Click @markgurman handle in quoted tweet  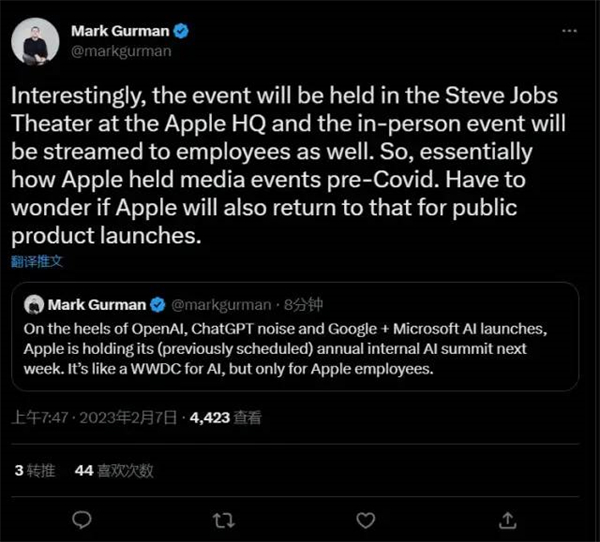[221, 305]
